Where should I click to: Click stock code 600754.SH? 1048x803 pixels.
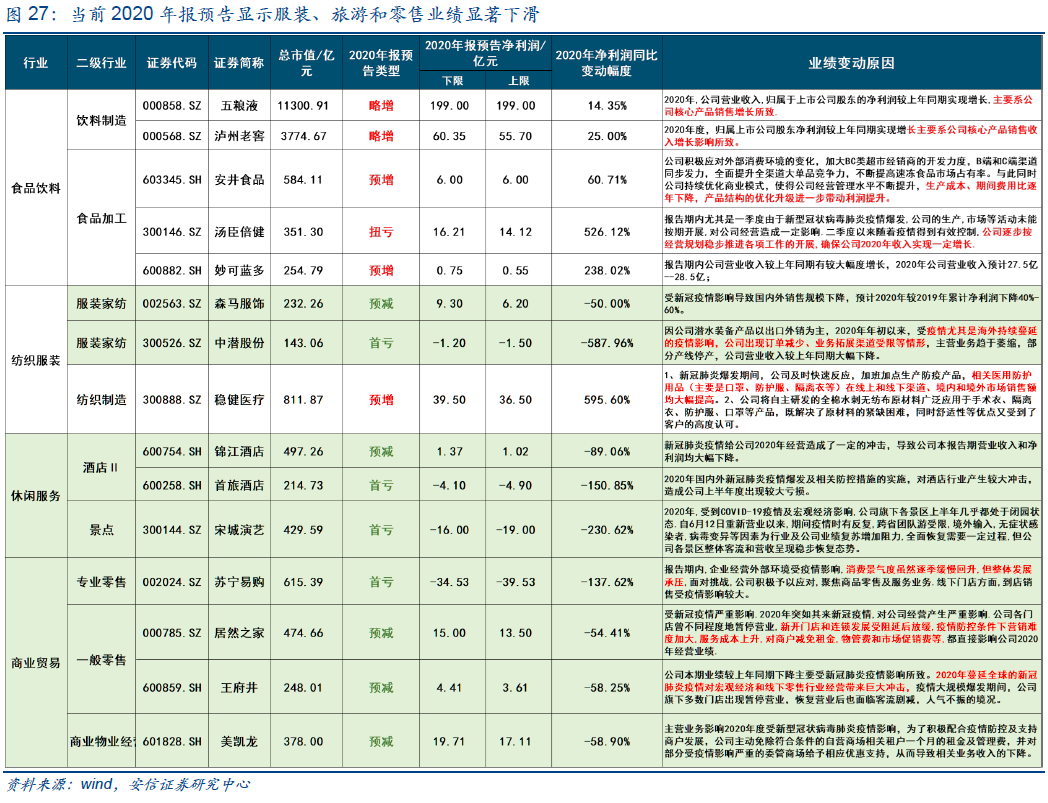(x=172, y=452)
